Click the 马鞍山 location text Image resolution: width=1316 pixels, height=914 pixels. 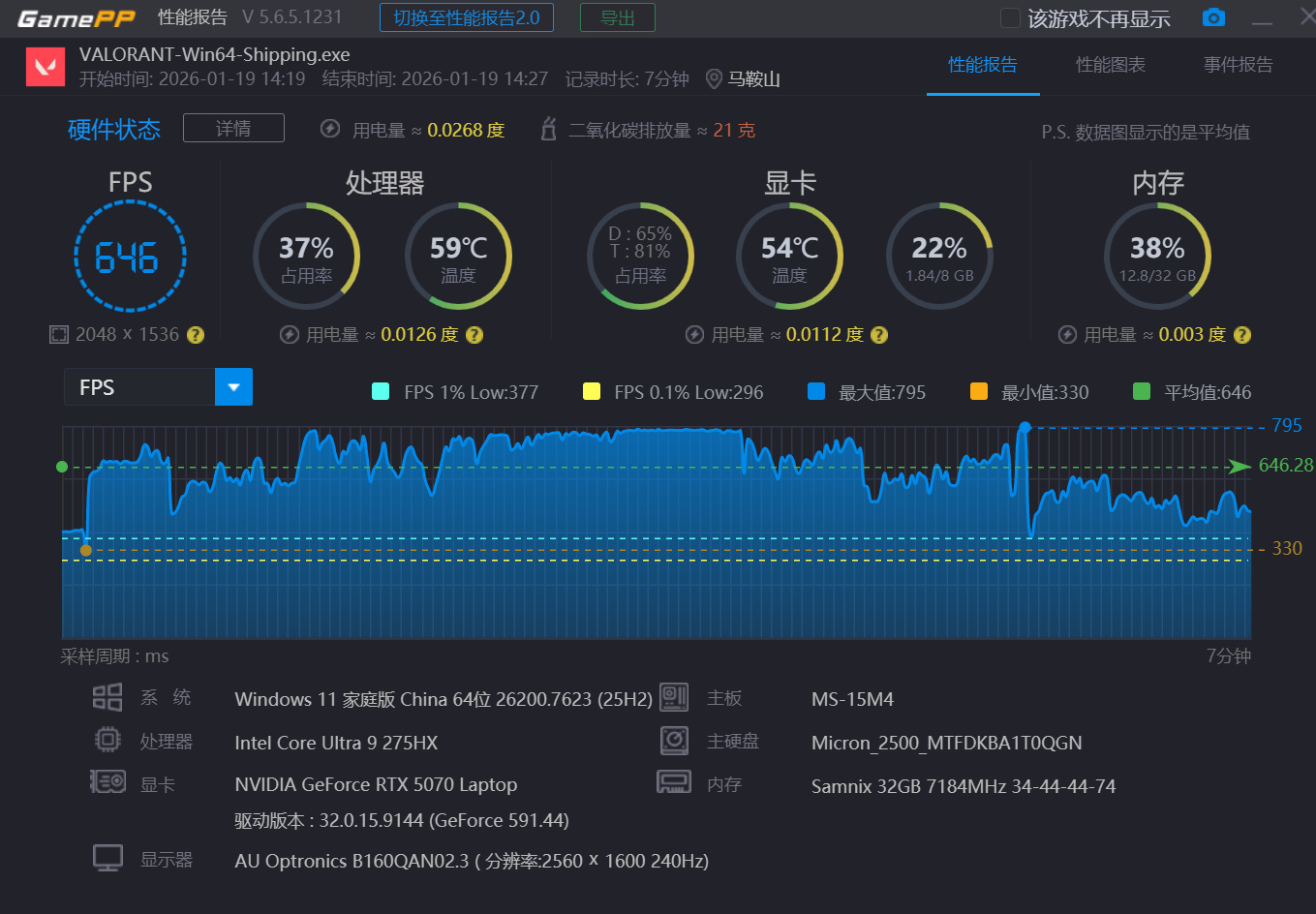(754, 79)
